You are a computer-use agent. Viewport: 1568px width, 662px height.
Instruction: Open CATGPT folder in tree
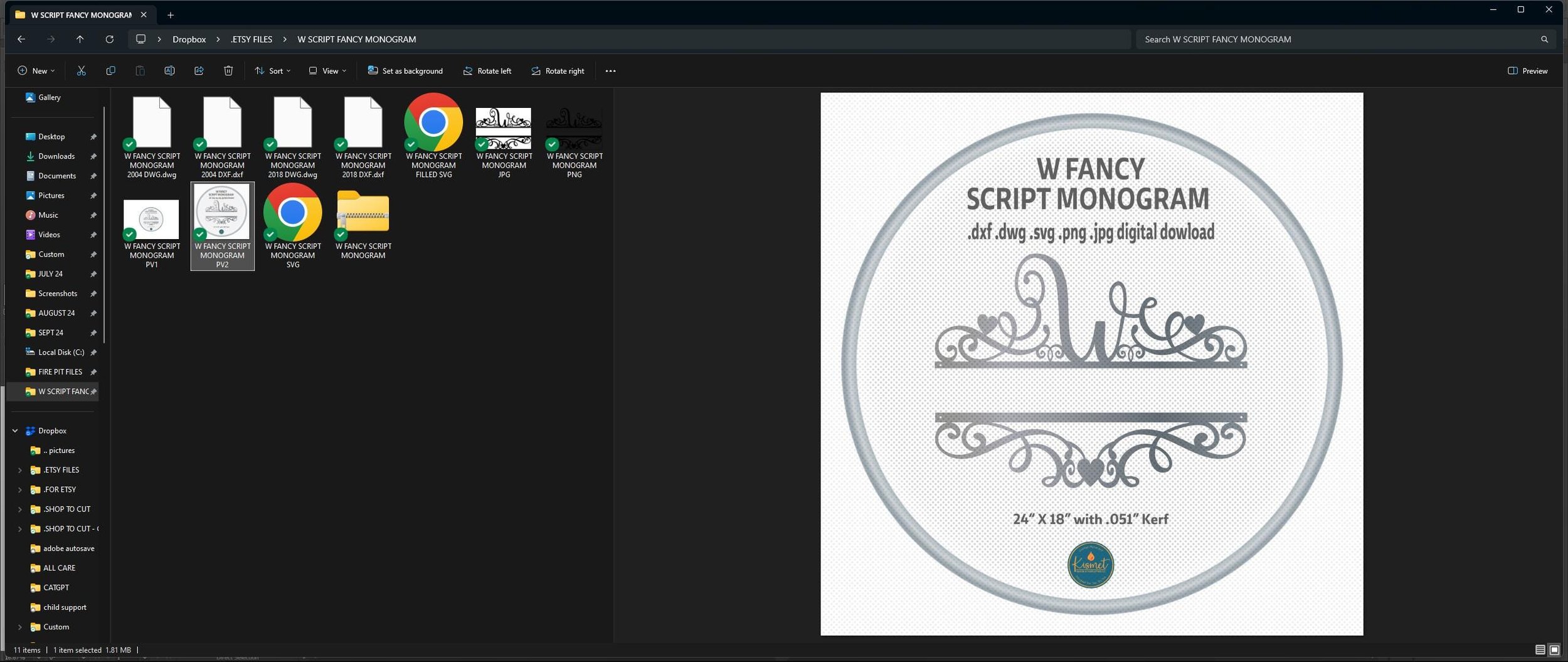tap(56, 588)
